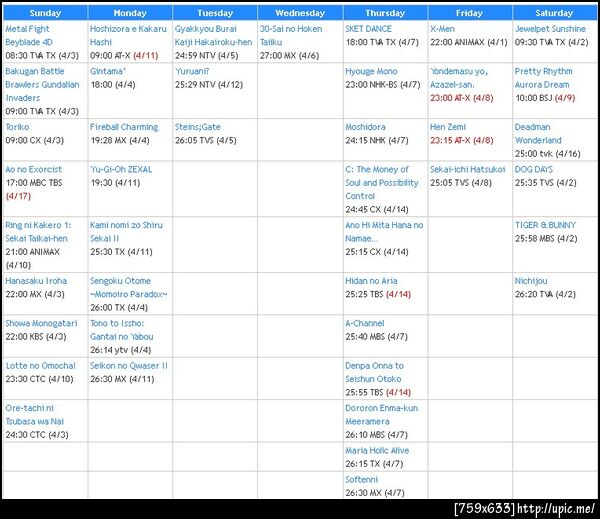Open Ore-tachi ni Tsubasa wa Nai
Image resolution: width=600 pixels, height=519 pixels.
(34, 415)
